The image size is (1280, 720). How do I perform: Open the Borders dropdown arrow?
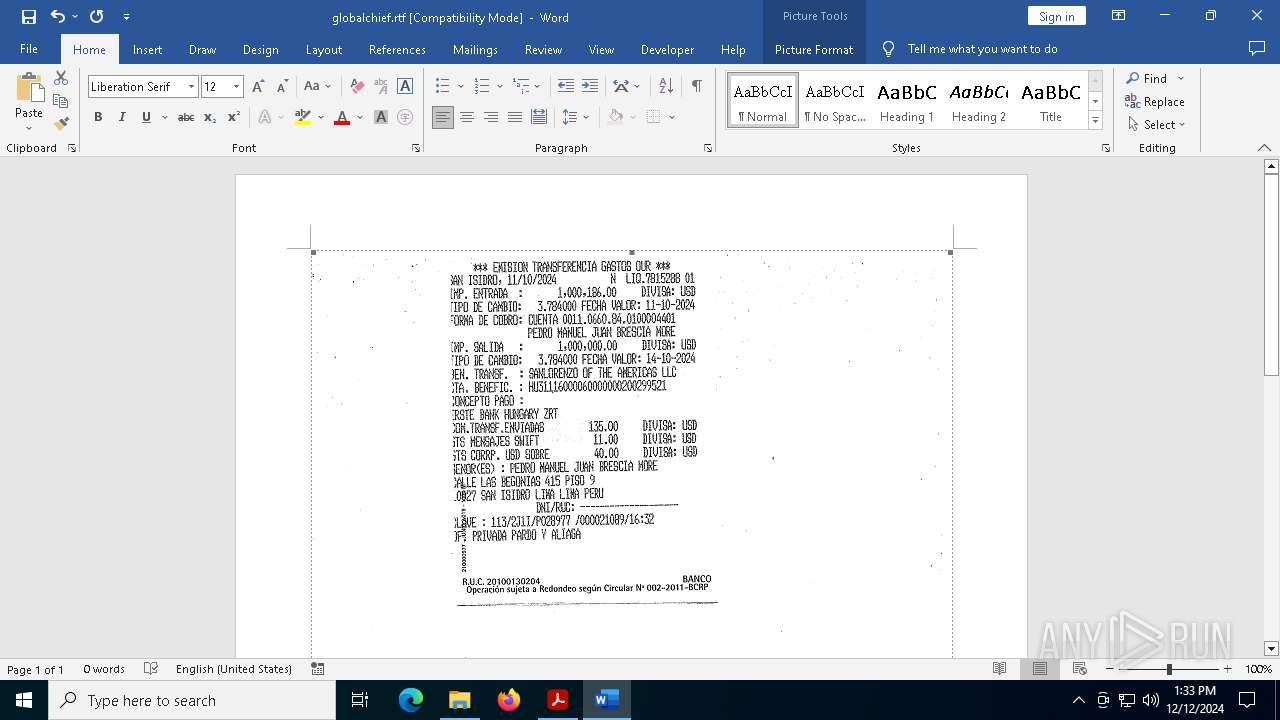pos(672,117)
